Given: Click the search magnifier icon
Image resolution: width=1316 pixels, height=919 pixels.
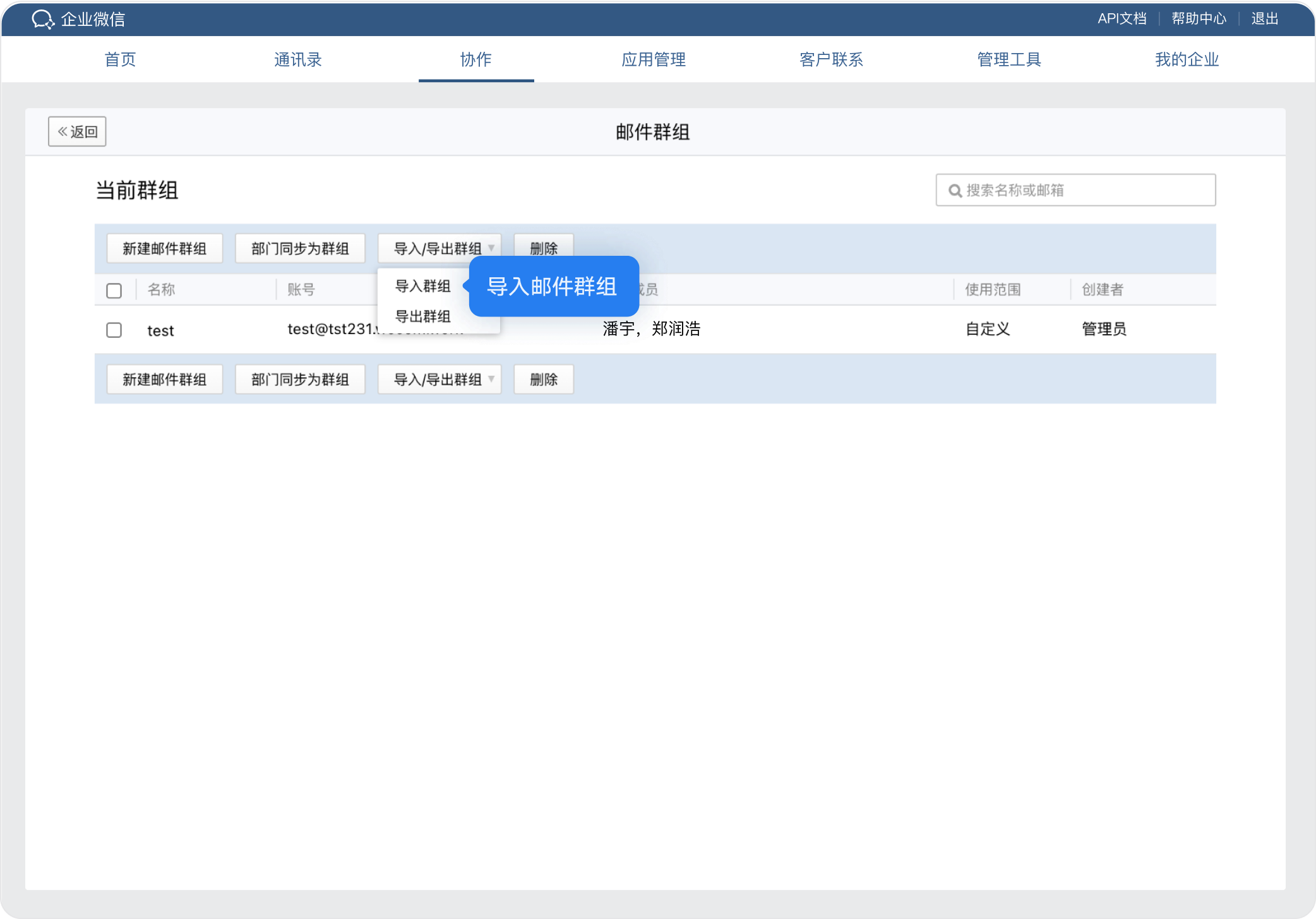Looking at the screenshot, I should pos(955,191).
